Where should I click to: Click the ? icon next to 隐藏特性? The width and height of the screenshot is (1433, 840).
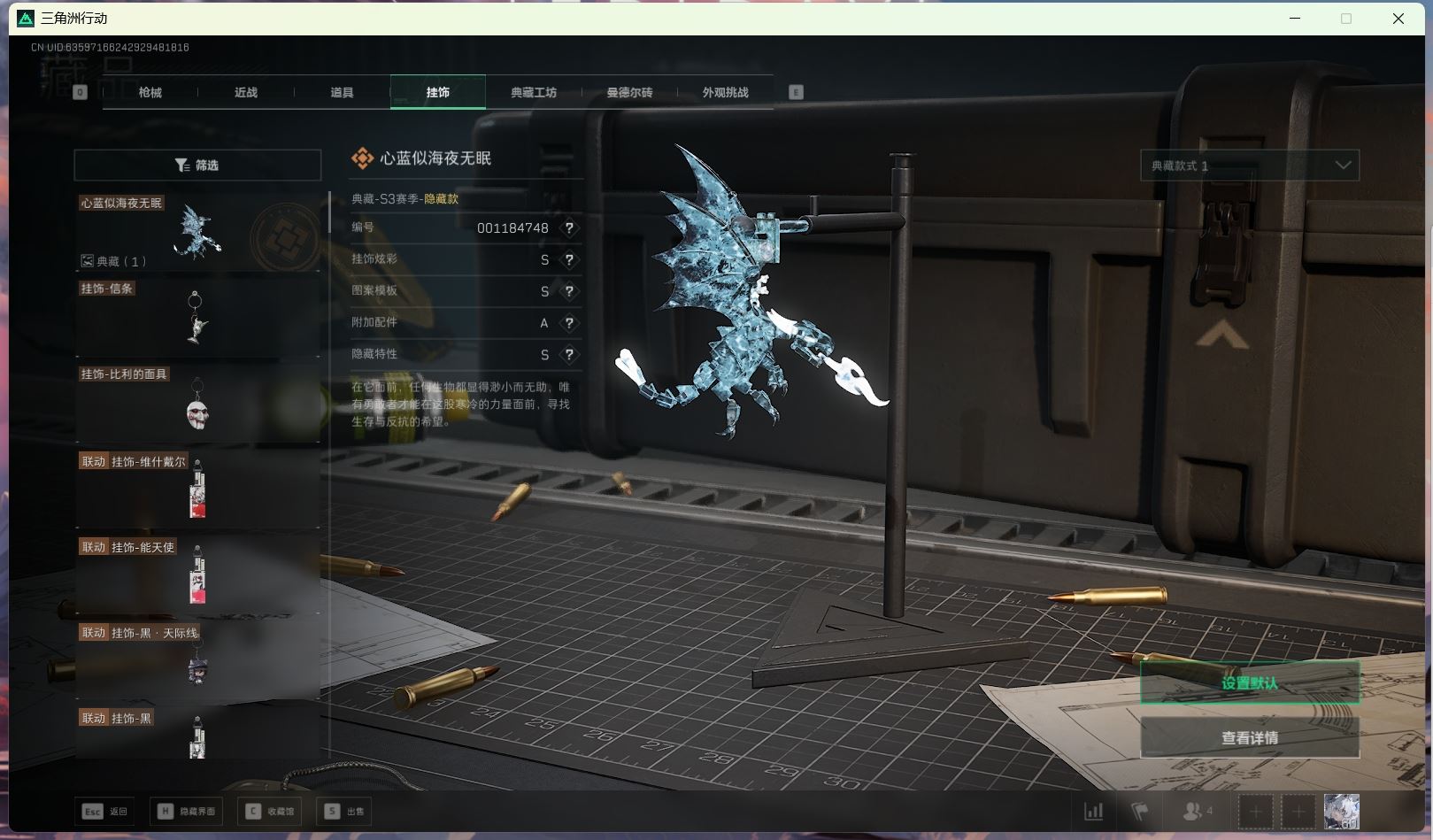point(568,354)
